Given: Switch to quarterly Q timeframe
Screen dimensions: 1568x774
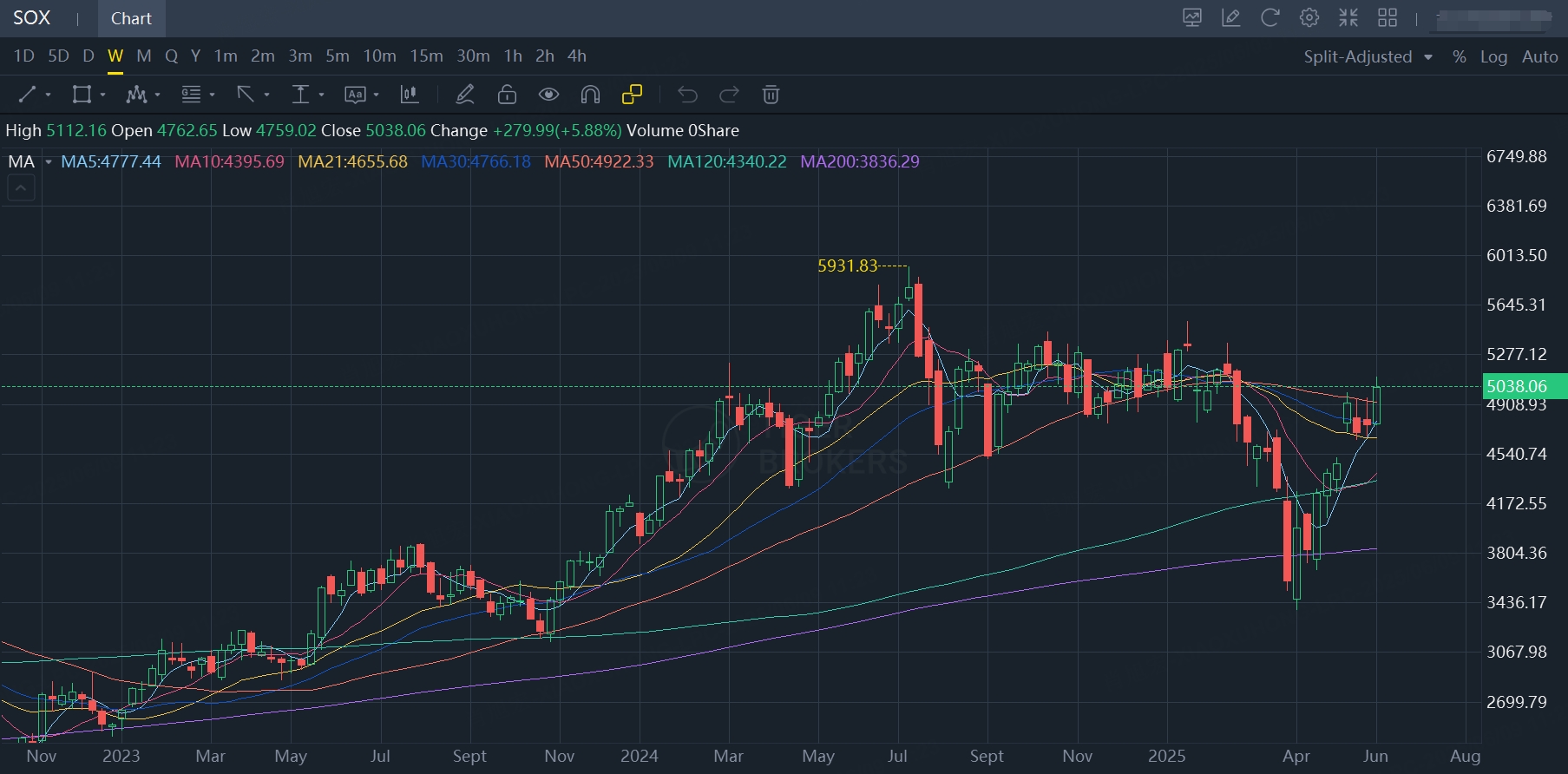Looking at the screenshot, I should click(x=172, y=56).
